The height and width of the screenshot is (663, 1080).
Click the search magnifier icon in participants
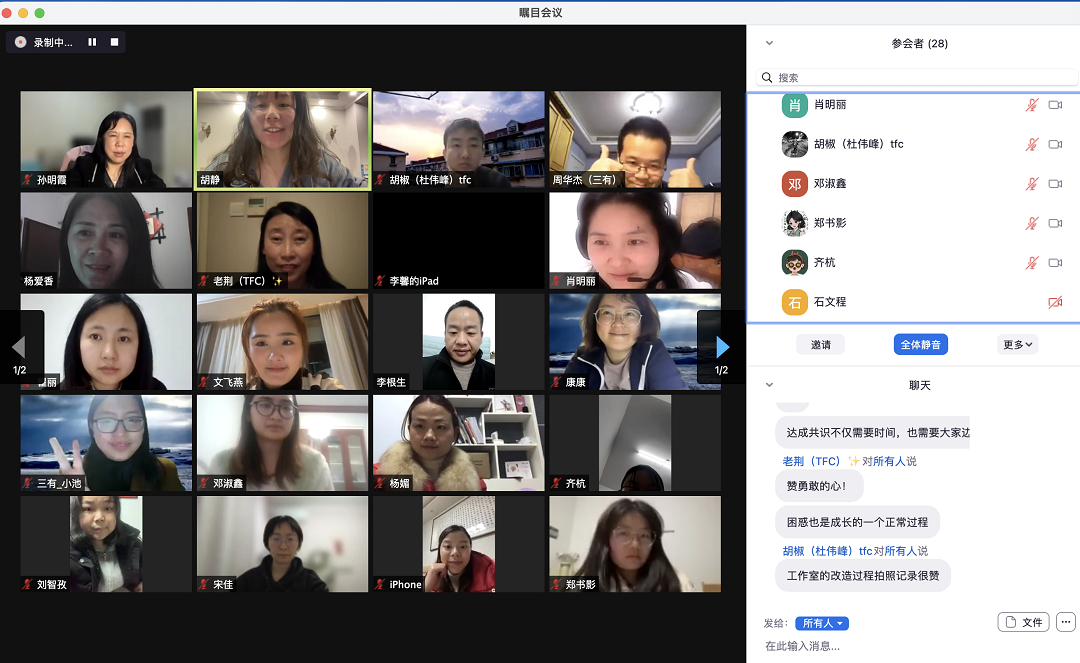coord(767,77)
